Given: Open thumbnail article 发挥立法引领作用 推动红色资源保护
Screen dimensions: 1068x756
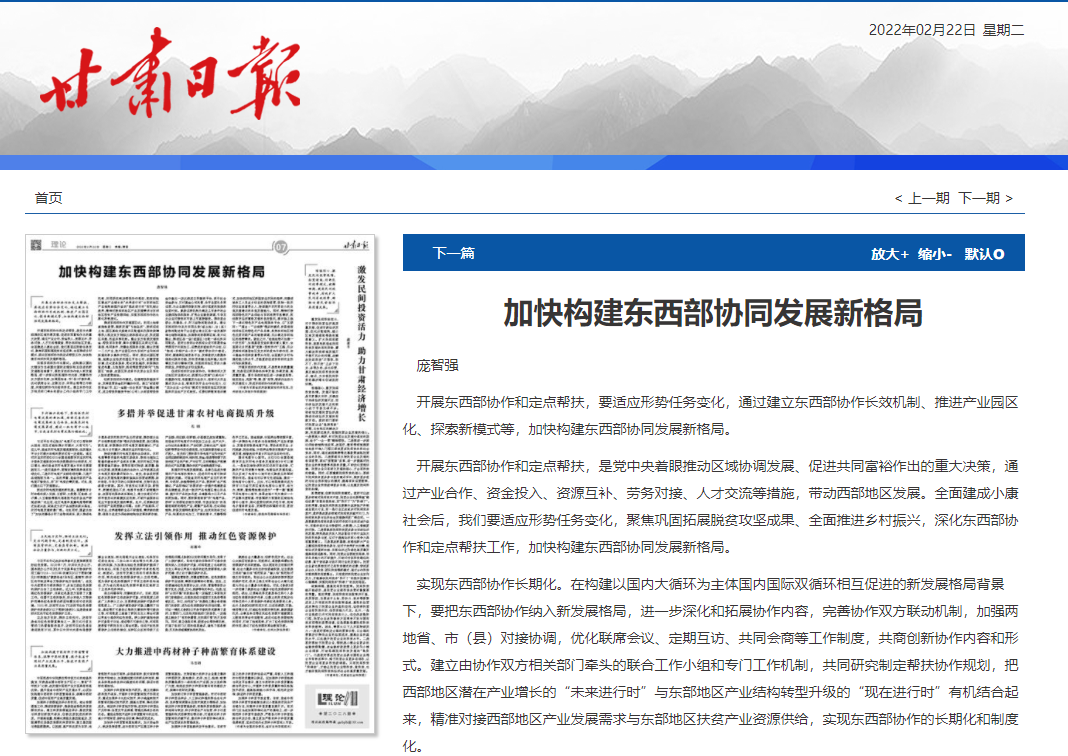Looking at the screenshot, I should pos(195,536).
